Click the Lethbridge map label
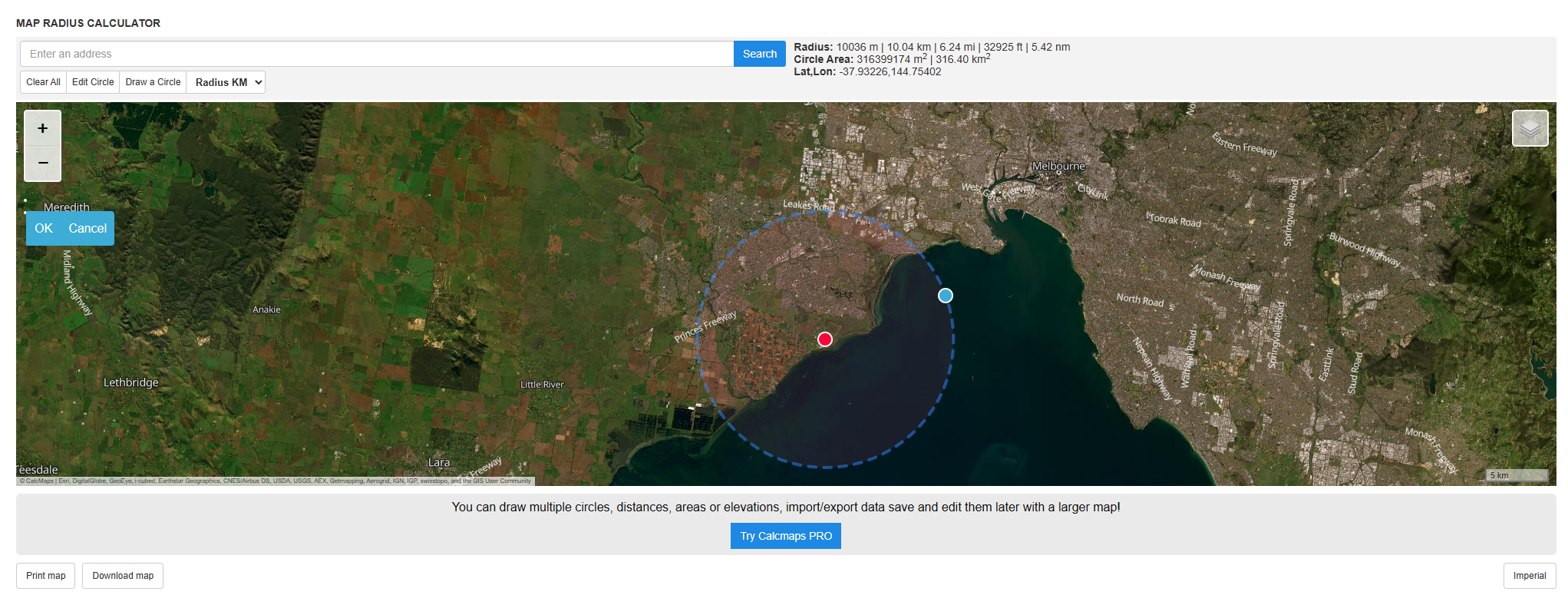1568x595 pixels. tap(131, 382)
